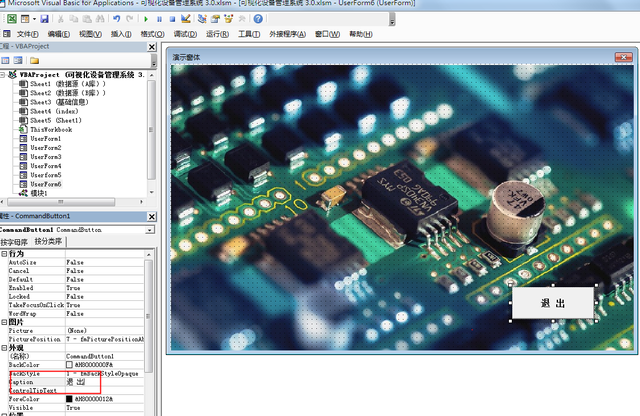Screen dimensions: 640x416
Task: Open the 外接程序(A) menu
Action: (x=287, y=34)
